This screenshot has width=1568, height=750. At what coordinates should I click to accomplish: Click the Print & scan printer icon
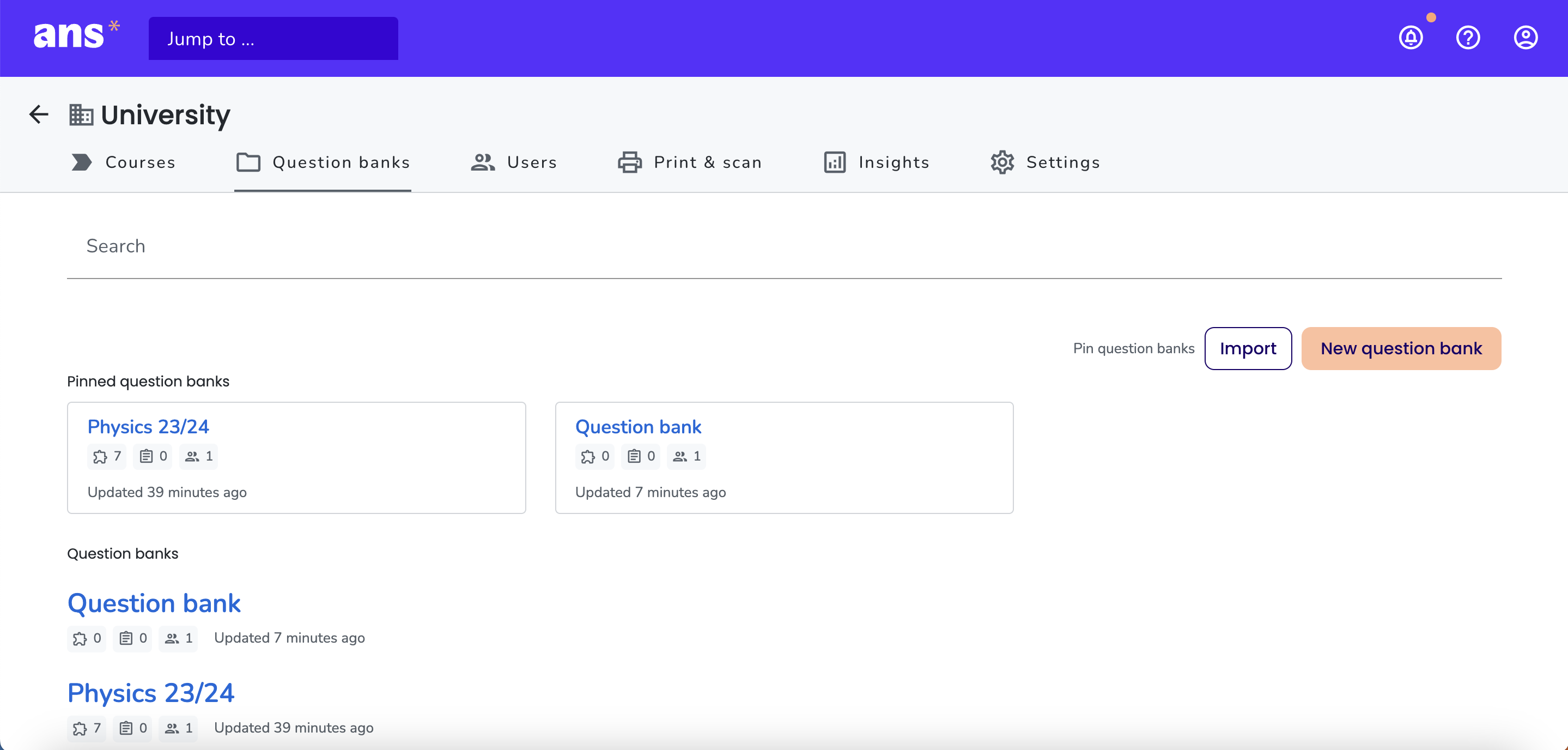pyautogui.click(x=630, y=162)
